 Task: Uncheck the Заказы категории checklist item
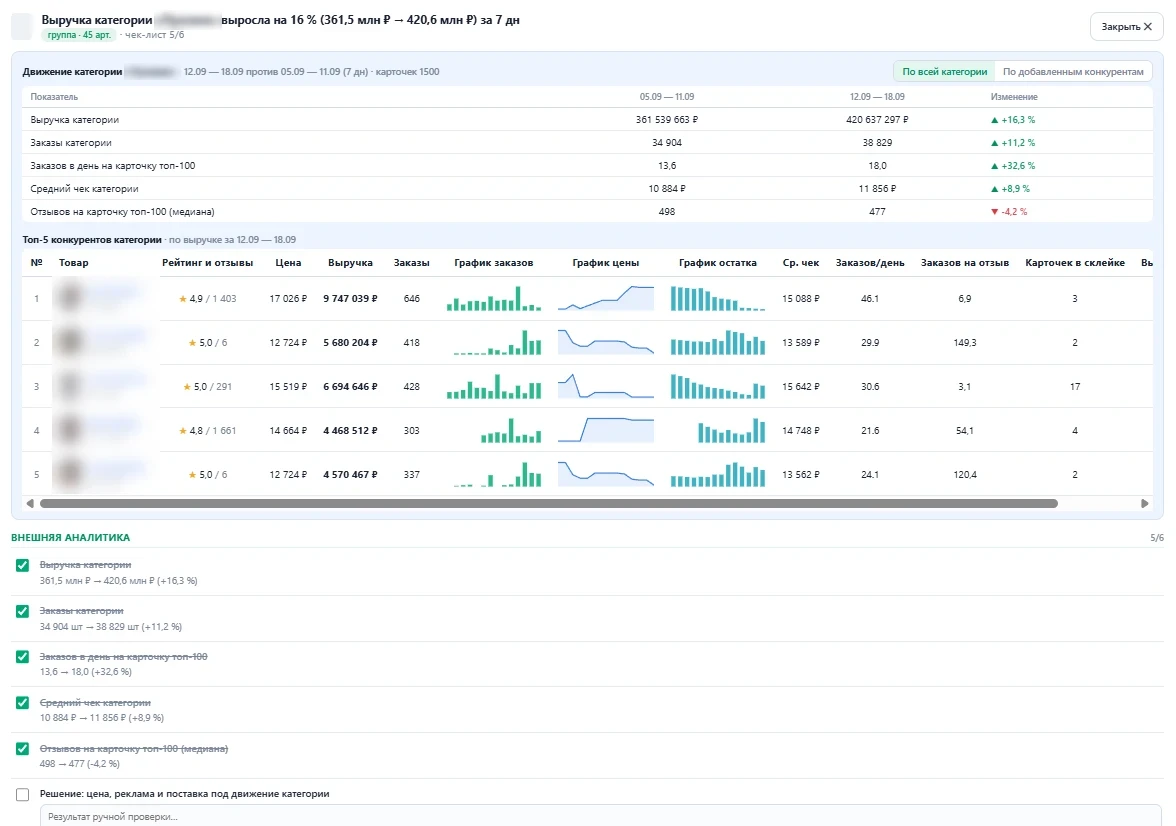click(x=22, y=611)
